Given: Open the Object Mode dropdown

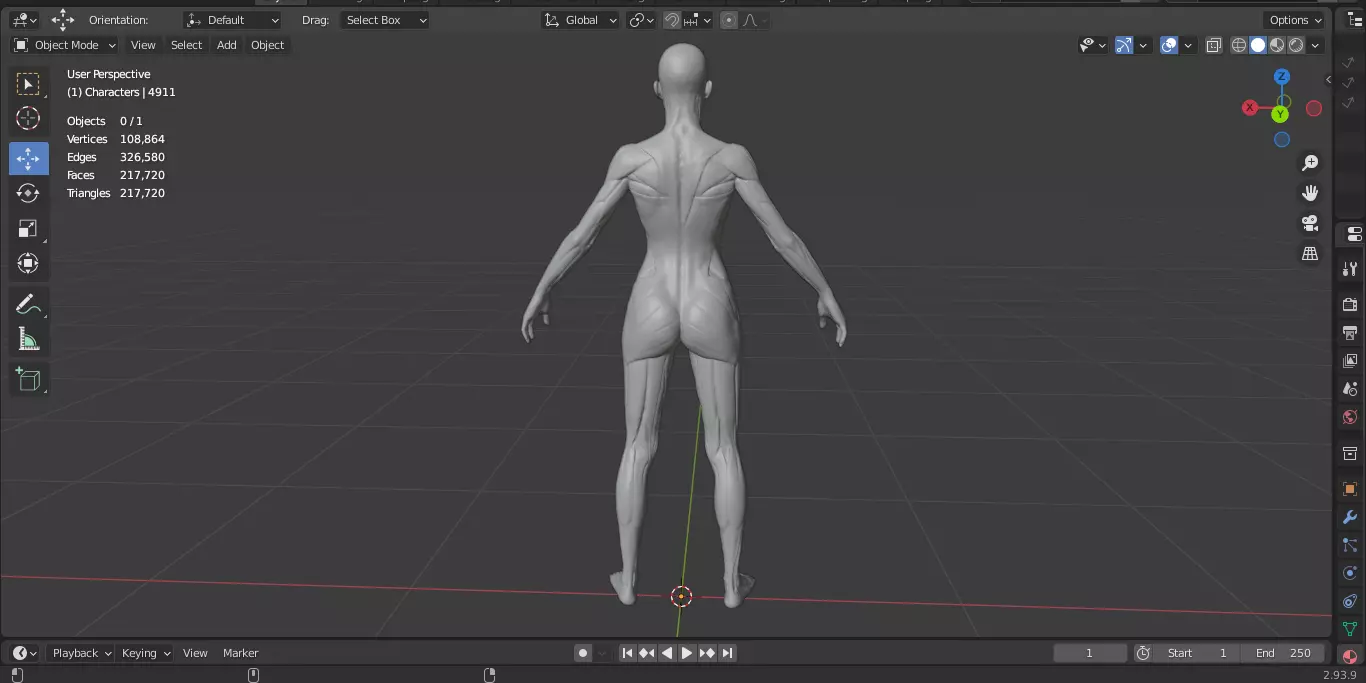Looking at the screenshot, I should 65,45.
